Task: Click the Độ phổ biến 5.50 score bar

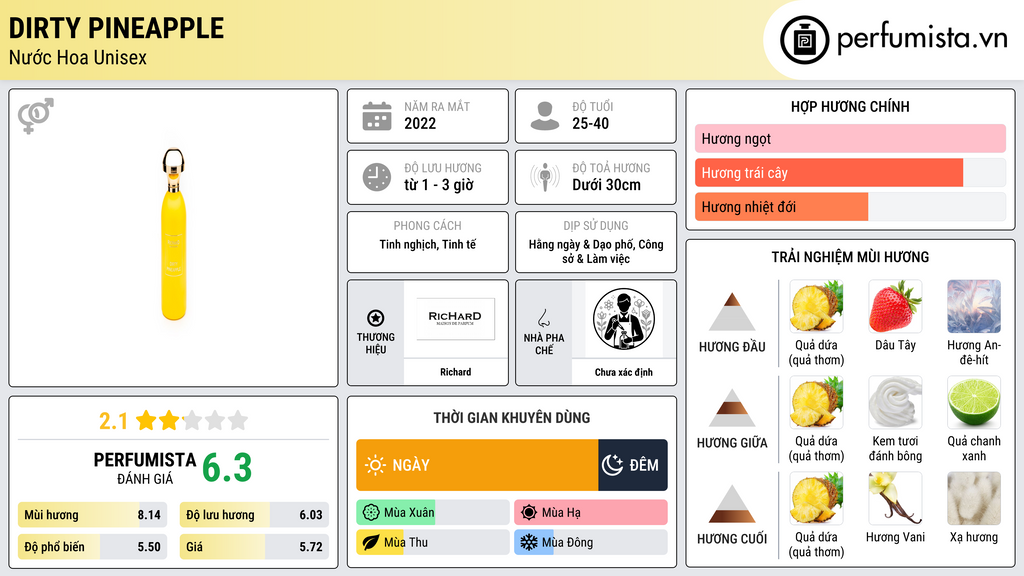Action: 93,547
